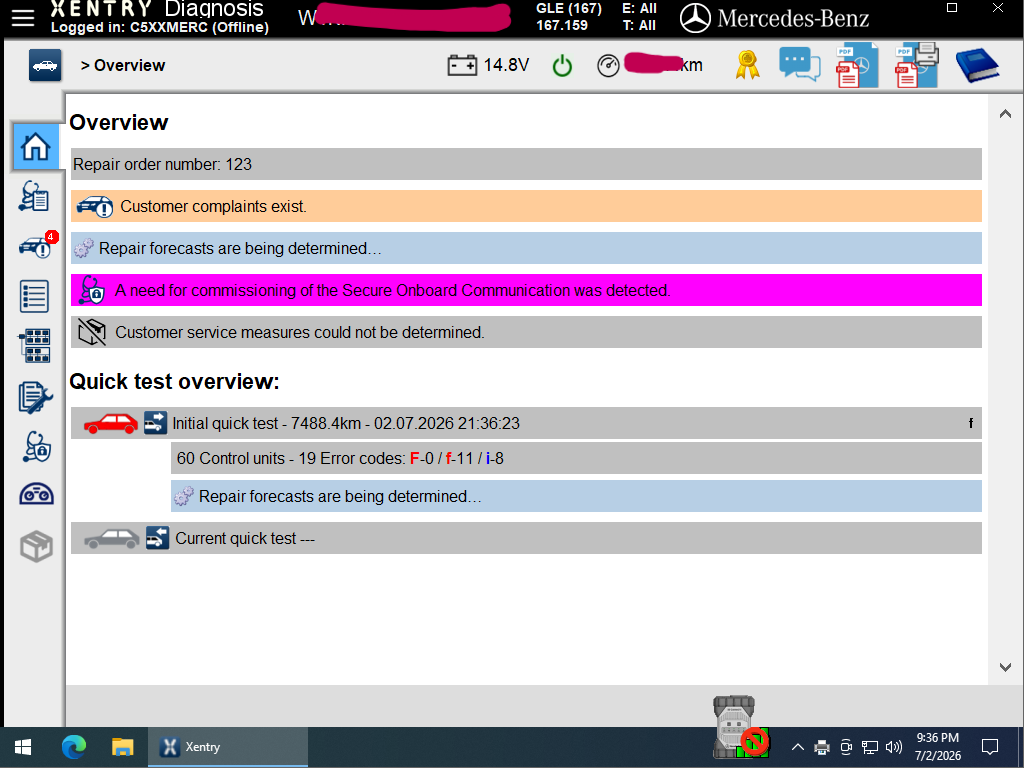Open the chat feedback bubbles icon
Image resolution: width=1024 pixels, height=768 pixels.
[x=799, y=65]
